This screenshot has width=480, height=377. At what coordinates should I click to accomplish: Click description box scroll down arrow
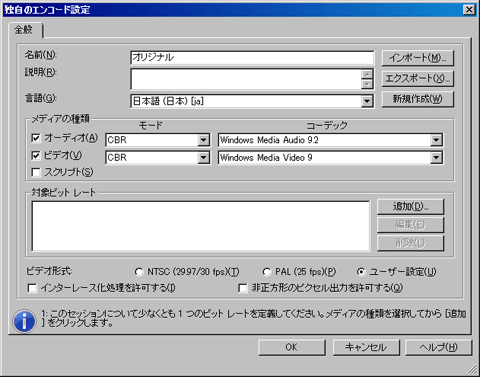367,84
